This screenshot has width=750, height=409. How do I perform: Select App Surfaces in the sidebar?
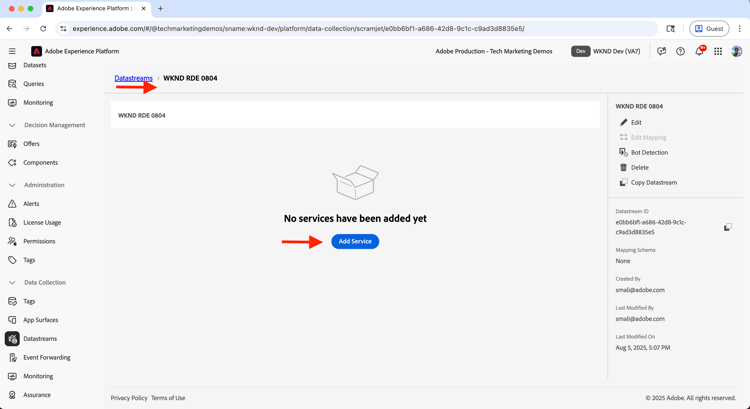click(x=41, y=320)
